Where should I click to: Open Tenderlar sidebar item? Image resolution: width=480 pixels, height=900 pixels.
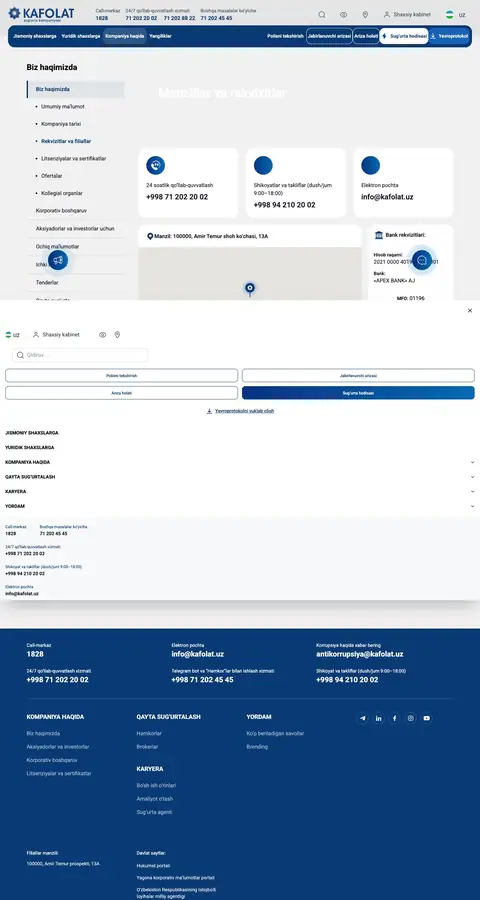47,282
